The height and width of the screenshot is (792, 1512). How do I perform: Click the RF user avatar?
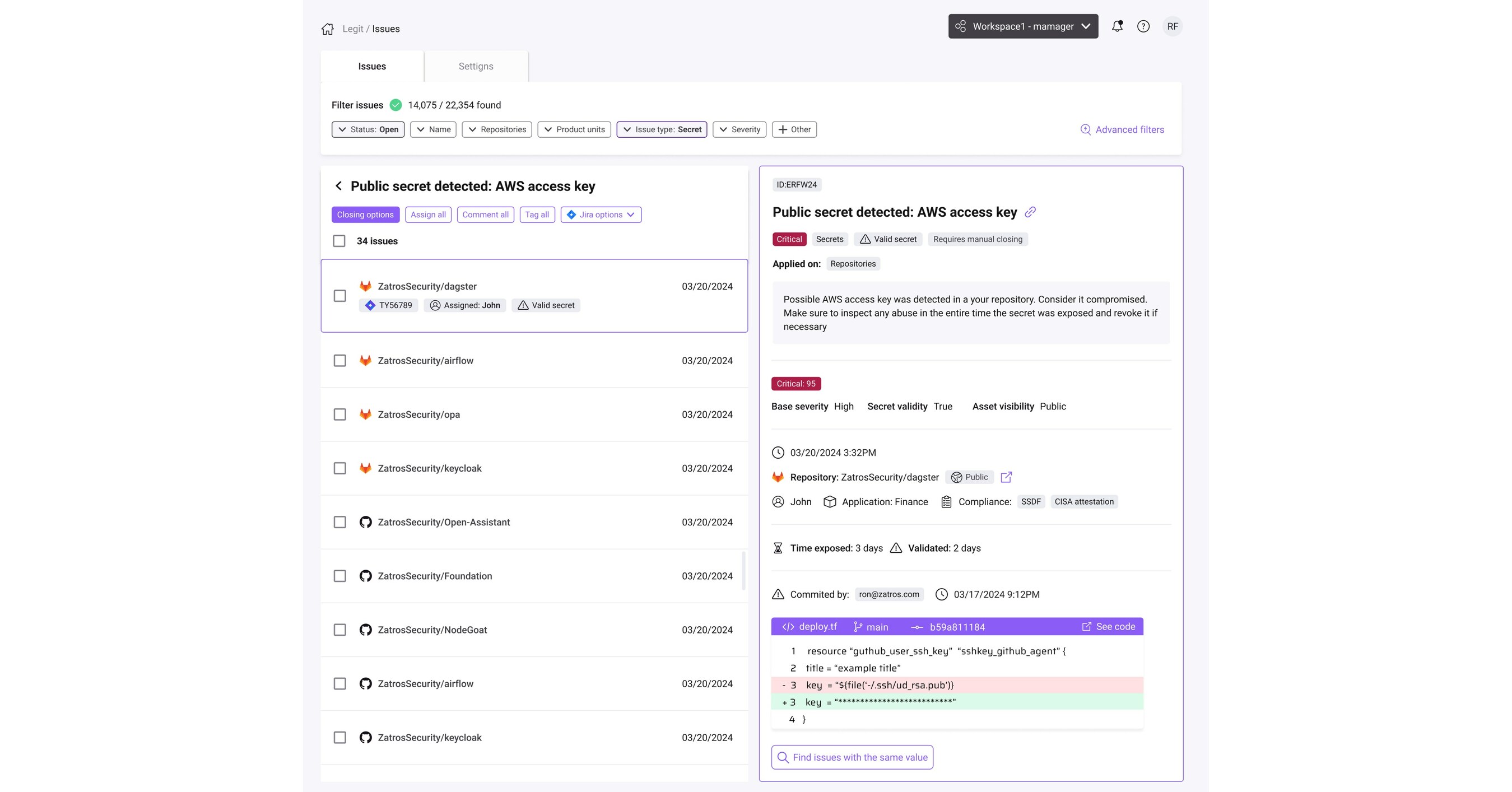1173,26
